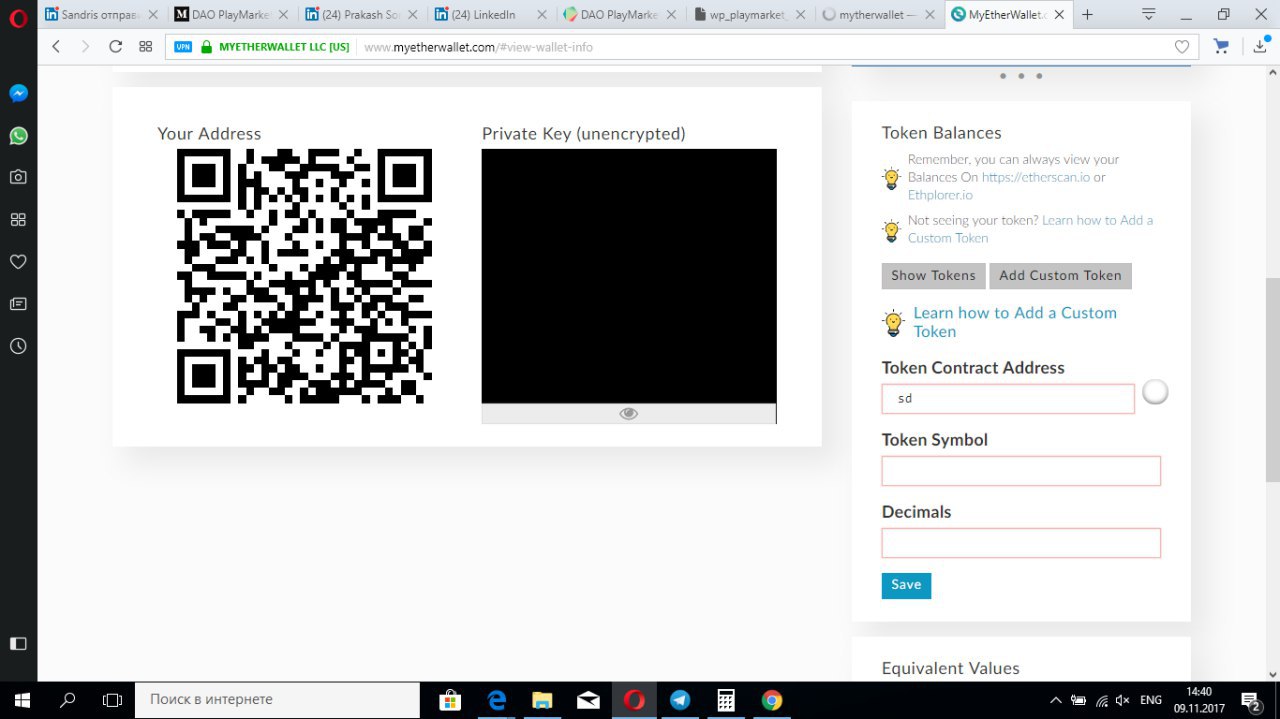The width and height of the screenshot is (1280, 719).
Task: Open Mail app from taskbar
Action: (x=588, y=700)
